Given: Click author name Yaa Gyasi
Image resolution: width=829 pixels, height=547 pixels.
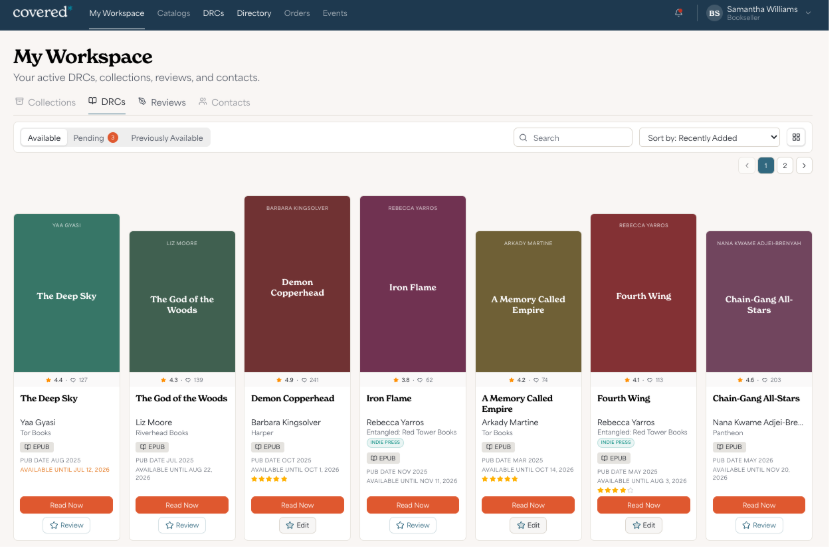Looking at the screenshot, I should 38,422.
